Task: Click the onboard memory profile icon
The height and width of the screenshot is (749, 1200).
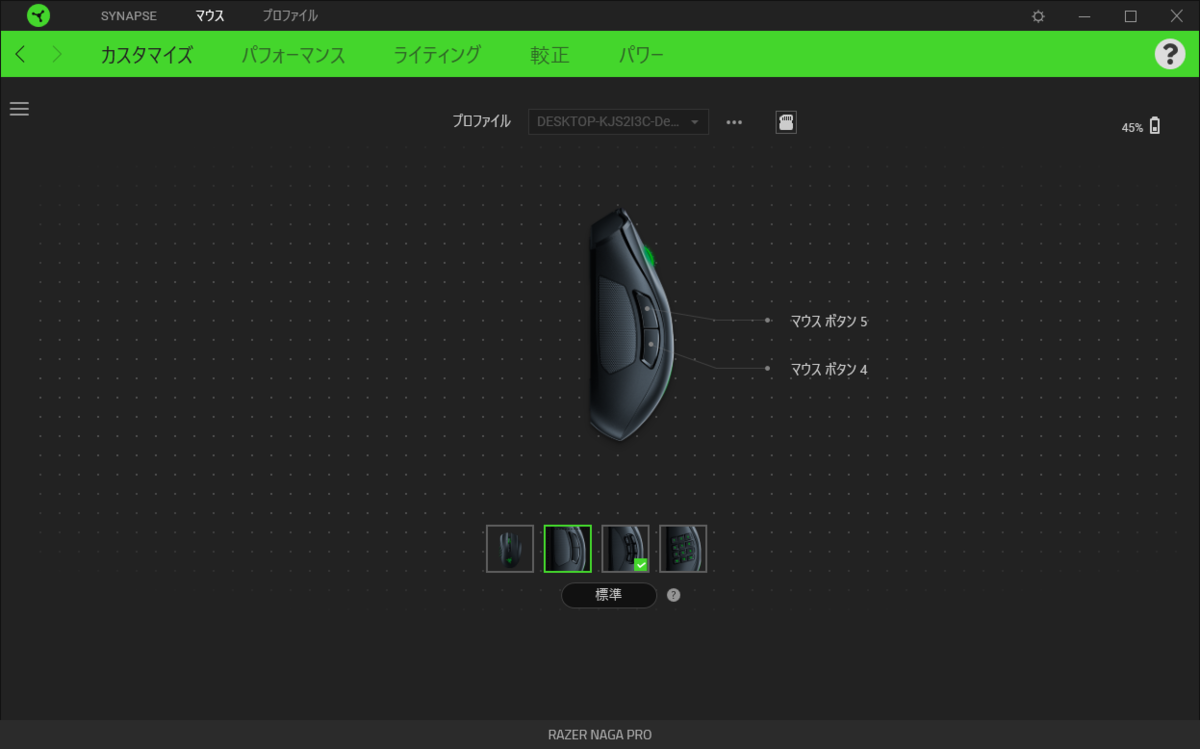Action: tap(786, 122)
